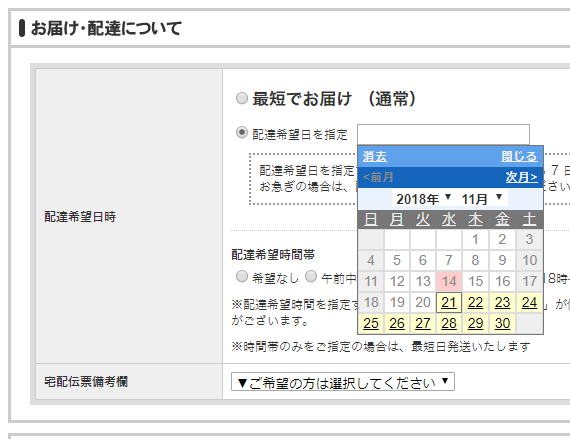Open the 11月 month dropdown
570x439 pixels.
tap(482, 199)
